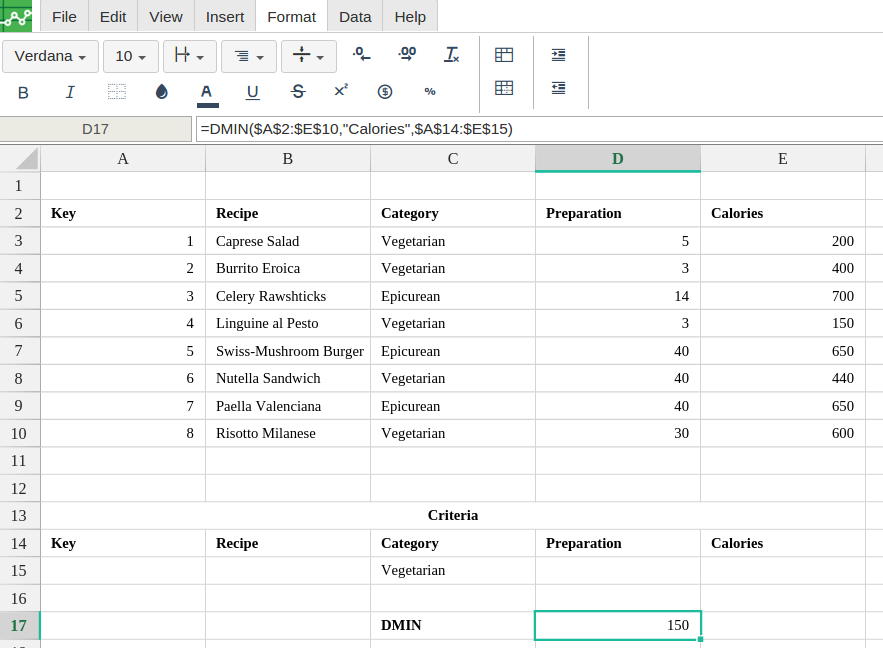
Task: Click the column D header
Action: (618, 159)
